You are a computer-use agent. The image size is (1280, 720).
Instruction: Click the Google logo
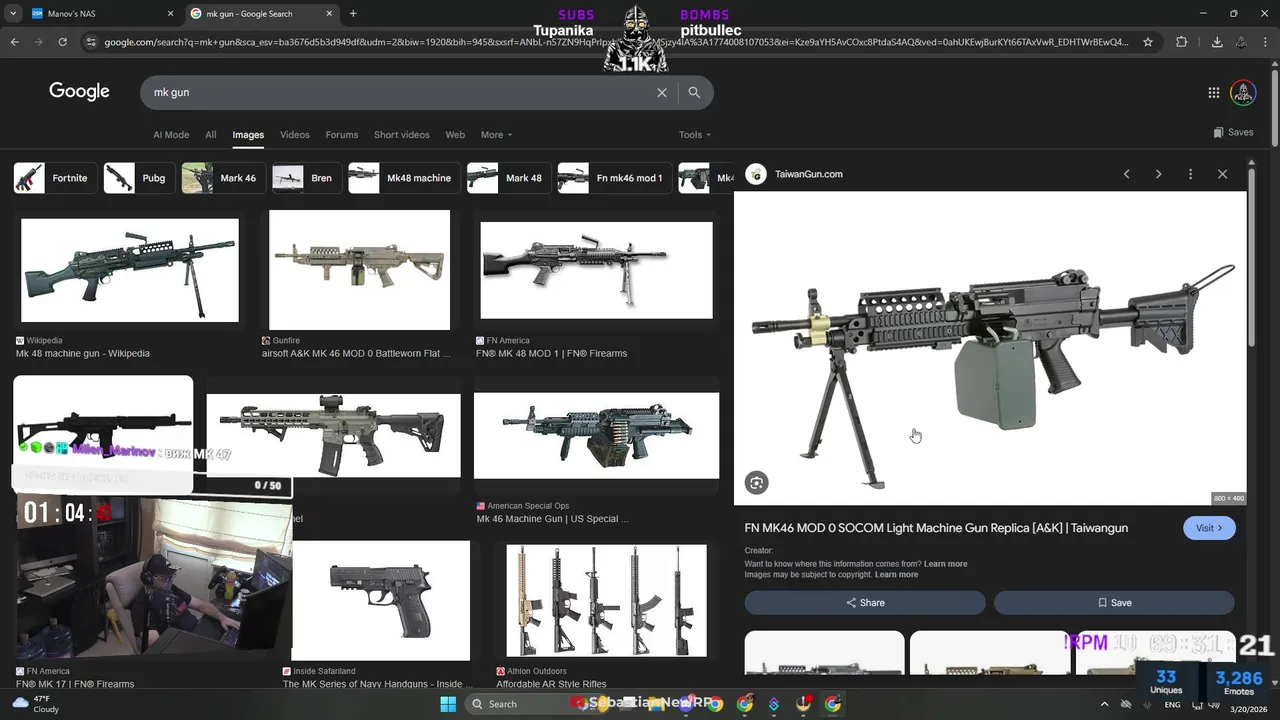(x=79, y=92)
